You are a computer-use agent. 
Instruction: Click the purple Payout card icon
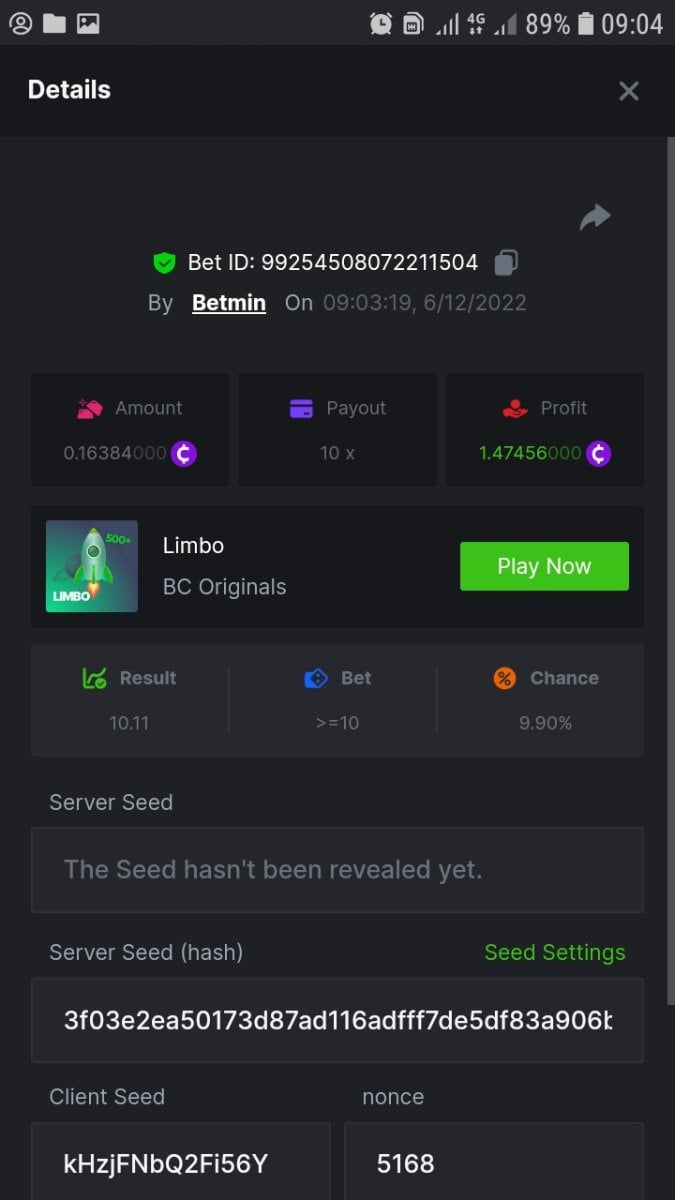(301, 408)
